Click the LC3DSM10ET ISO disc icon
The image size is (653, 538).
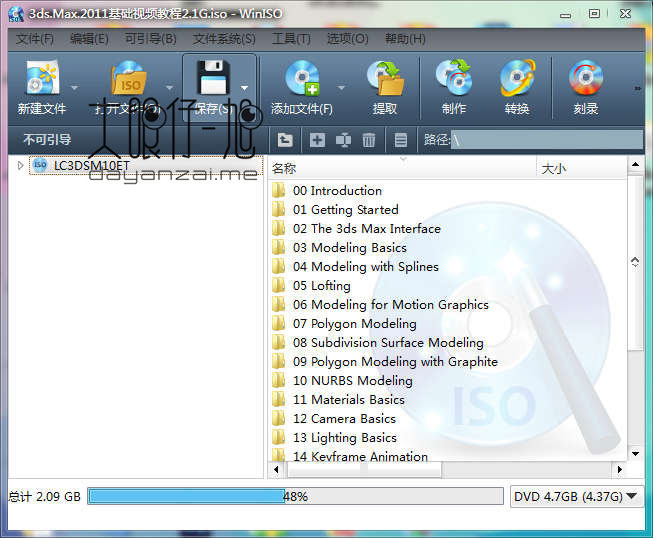[40, 165]
